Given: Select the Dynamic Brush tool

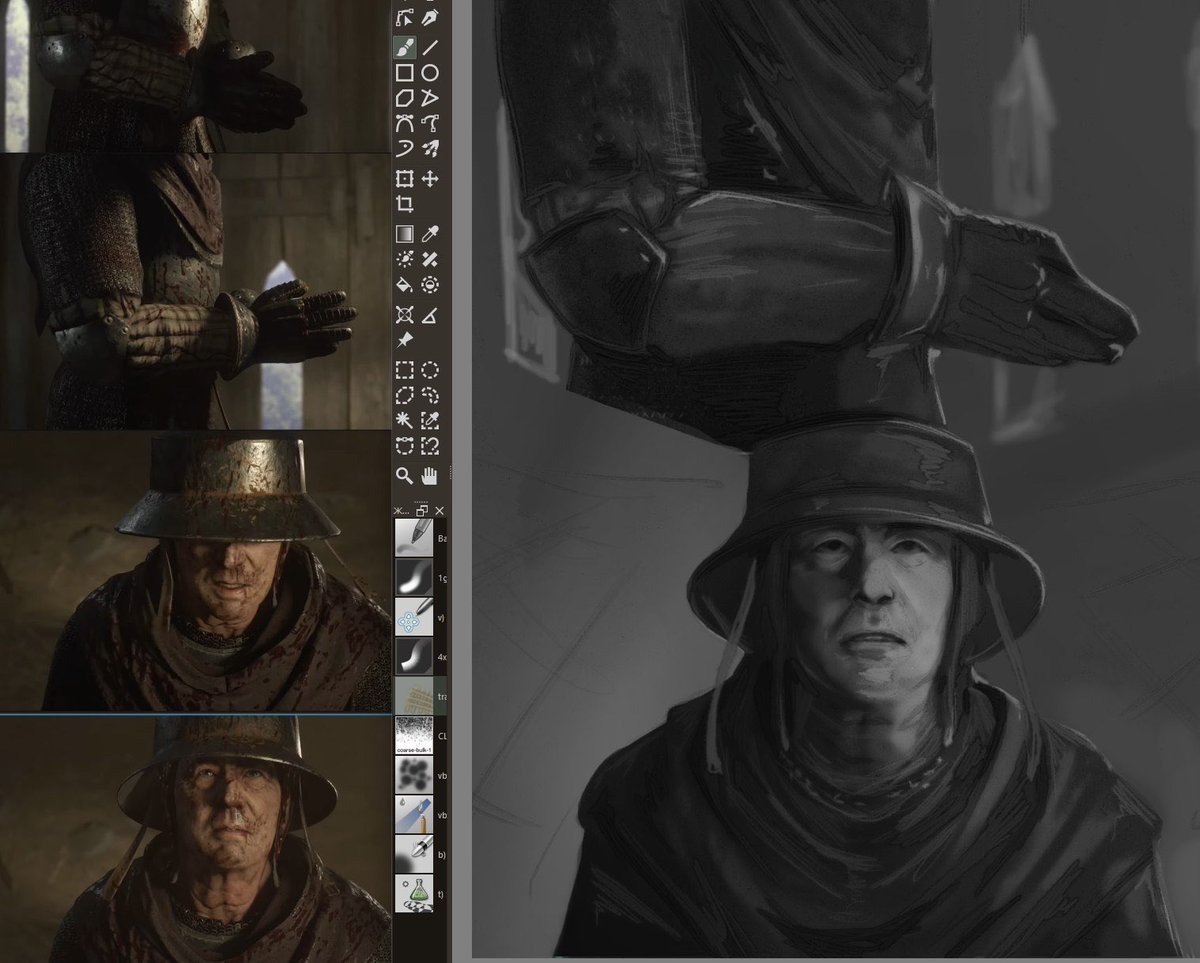Looking at the screenshot, I should click(405, 149).
